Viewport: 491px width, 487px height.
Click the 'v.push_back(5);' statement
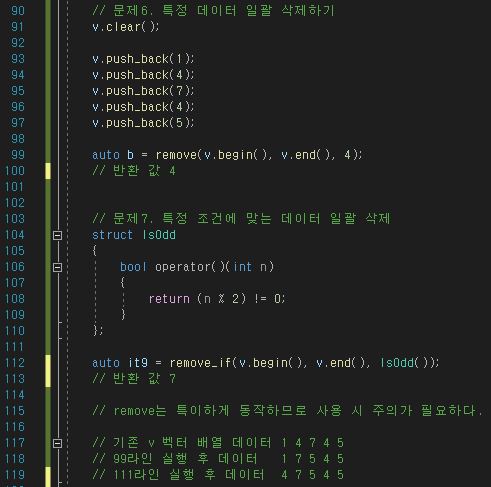(143, 123)
